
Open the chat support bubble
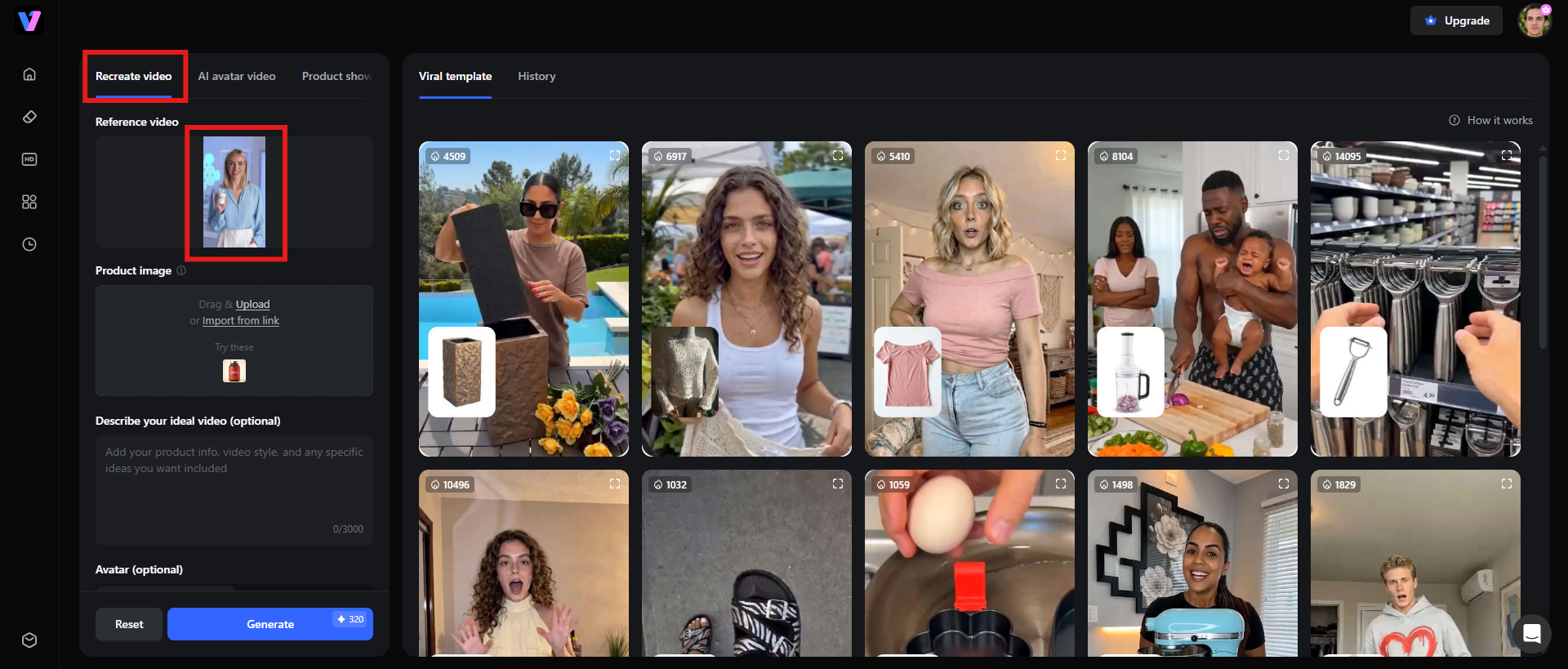[1532, 633]
